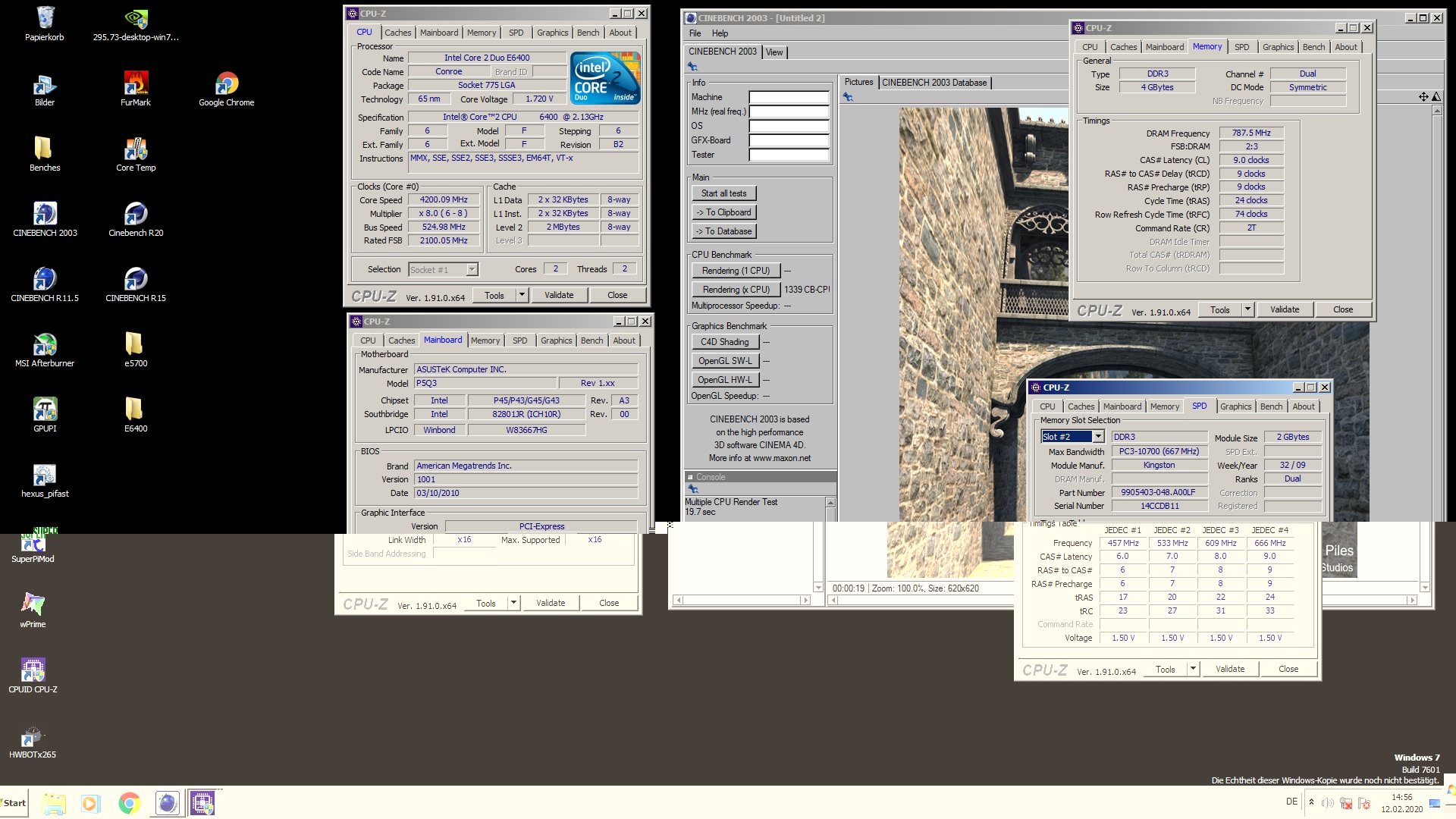Open the Papierkorb recycle bin icon

coord(45,24)
